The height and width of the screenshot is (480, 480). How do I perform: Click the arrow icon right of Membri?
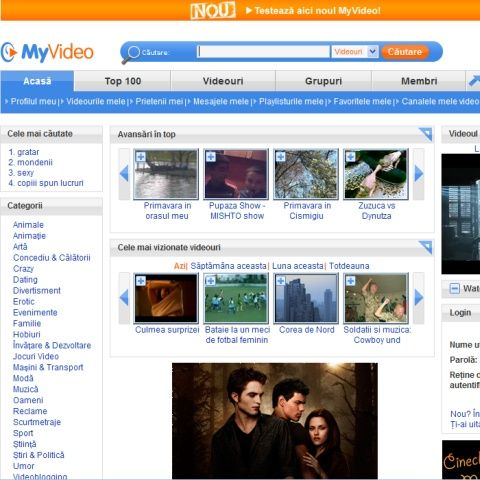point(473,81)
